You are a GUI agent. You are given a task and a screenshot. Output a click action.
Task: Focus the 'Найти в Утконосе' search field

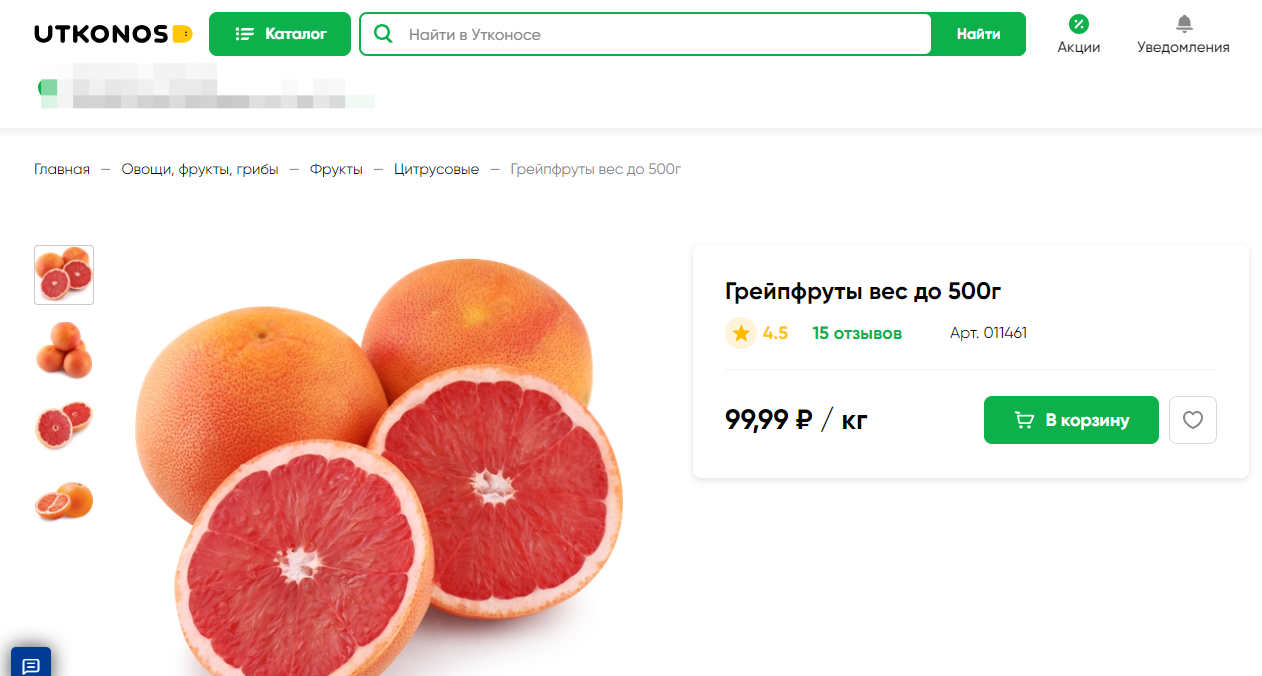pos(660,34)
